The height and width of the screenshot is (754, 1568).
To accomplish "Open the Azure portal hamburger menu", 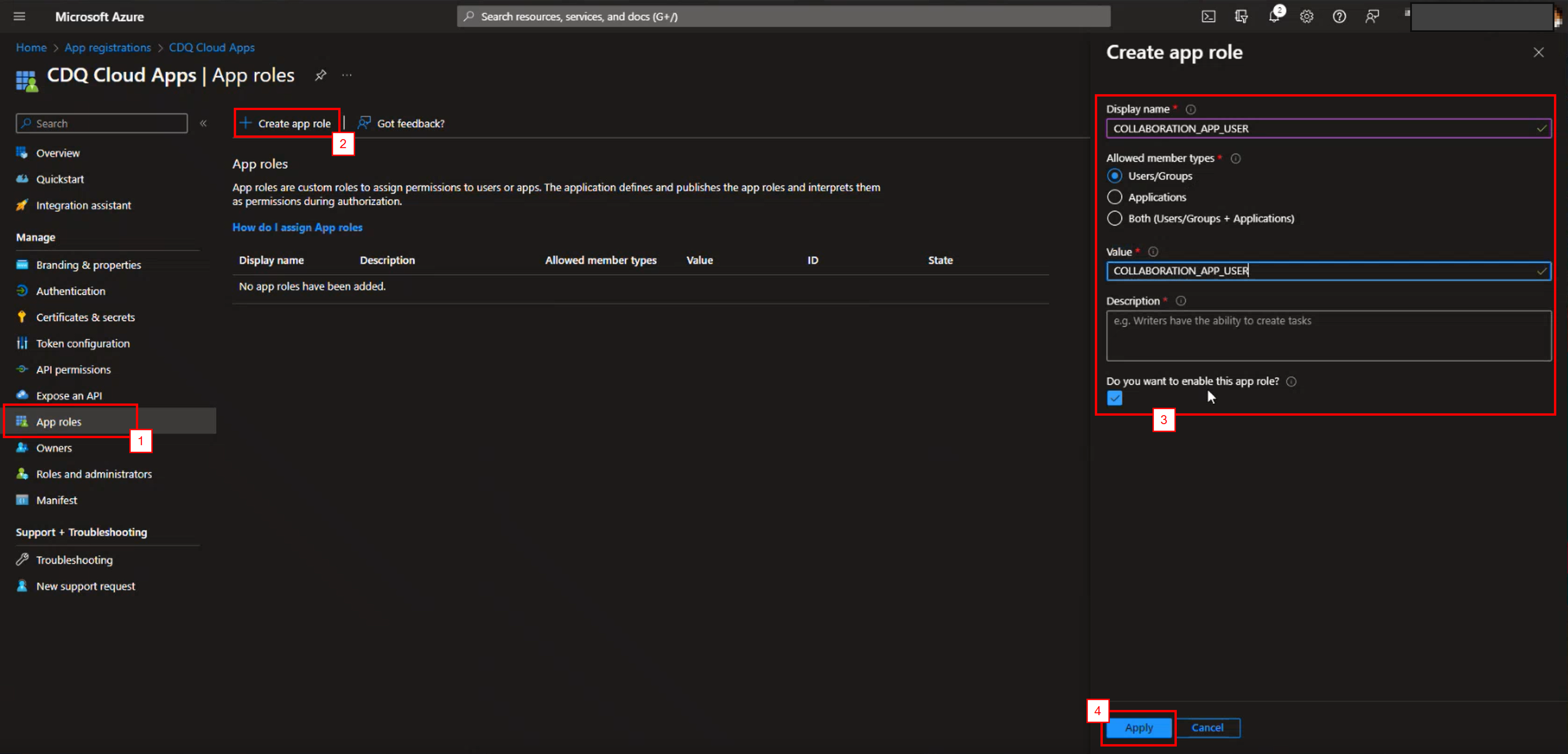I will [x=20, y=16].
